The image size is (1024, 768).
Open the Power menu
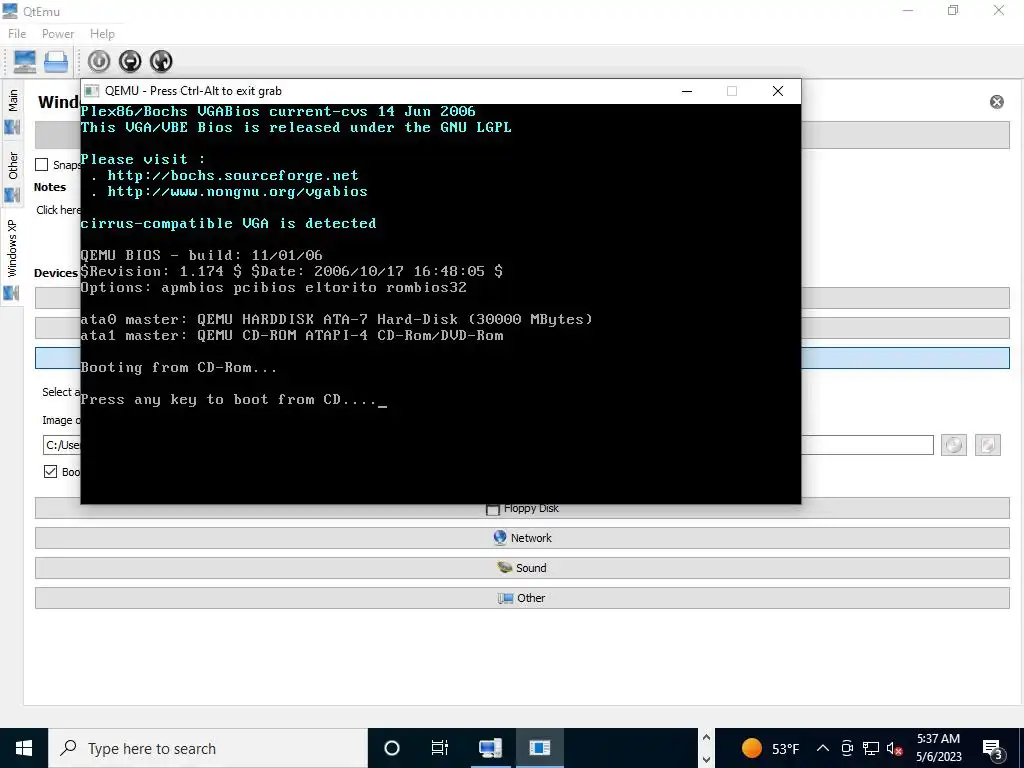57,34
